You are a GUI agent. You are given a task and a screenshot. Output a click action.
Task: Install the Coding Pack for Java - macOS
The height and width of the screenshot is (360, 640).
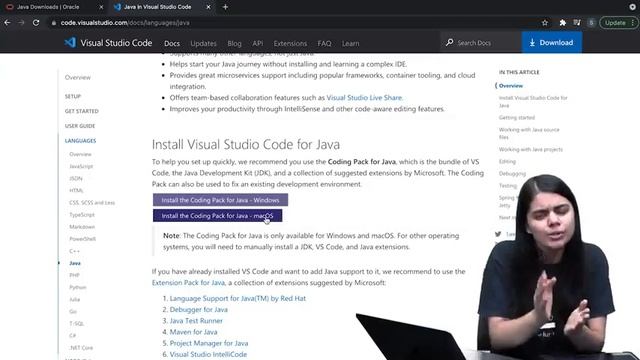[x=217, y=216]
